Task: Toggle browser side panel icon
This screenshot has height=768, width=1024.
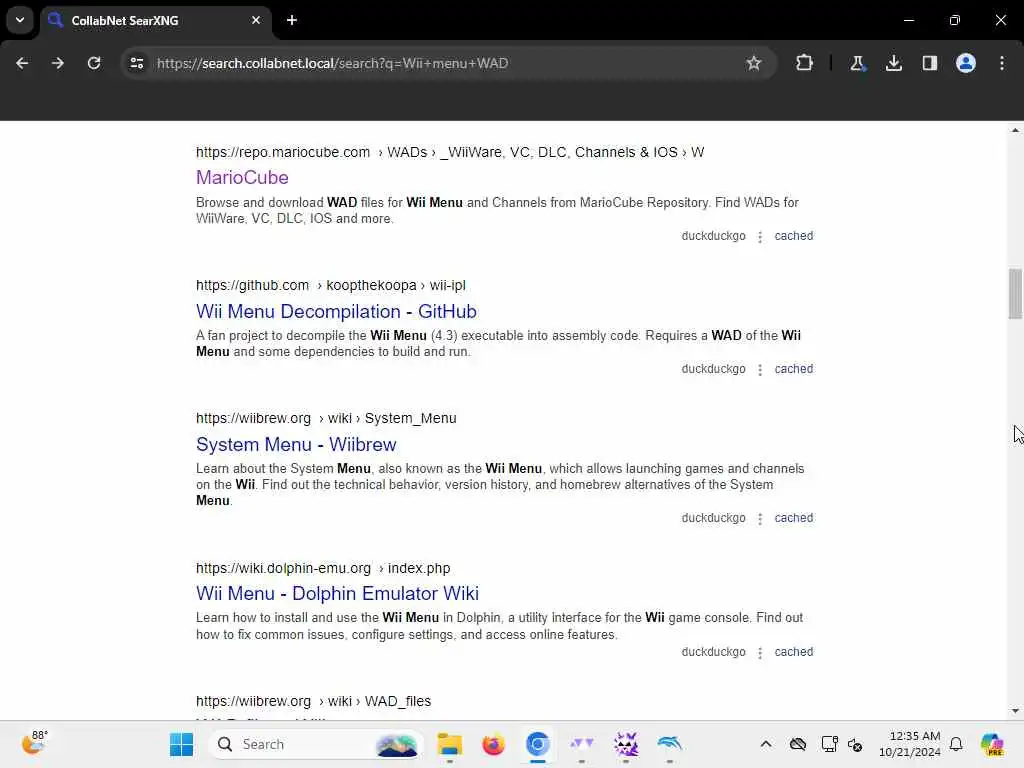Action: click(x=929, y=63)
